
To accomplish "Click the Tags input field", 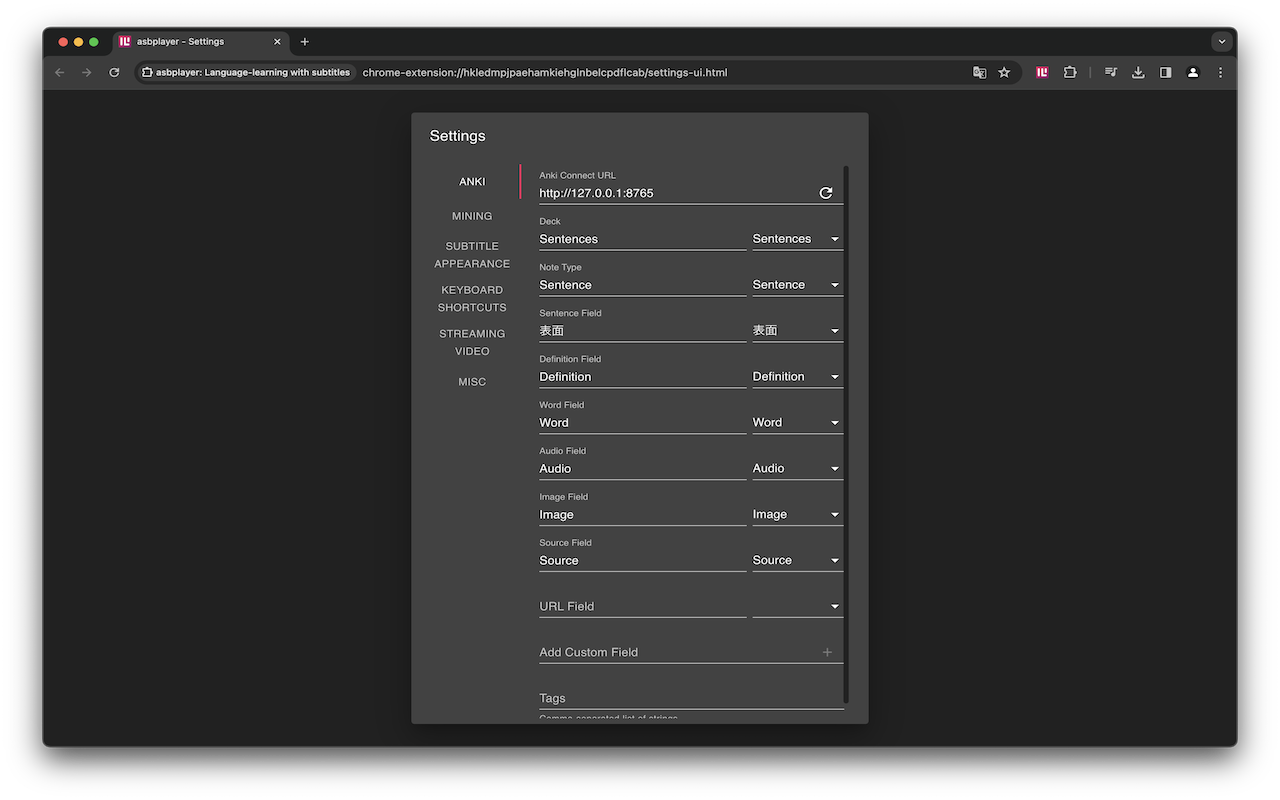I will click(691, 698).
